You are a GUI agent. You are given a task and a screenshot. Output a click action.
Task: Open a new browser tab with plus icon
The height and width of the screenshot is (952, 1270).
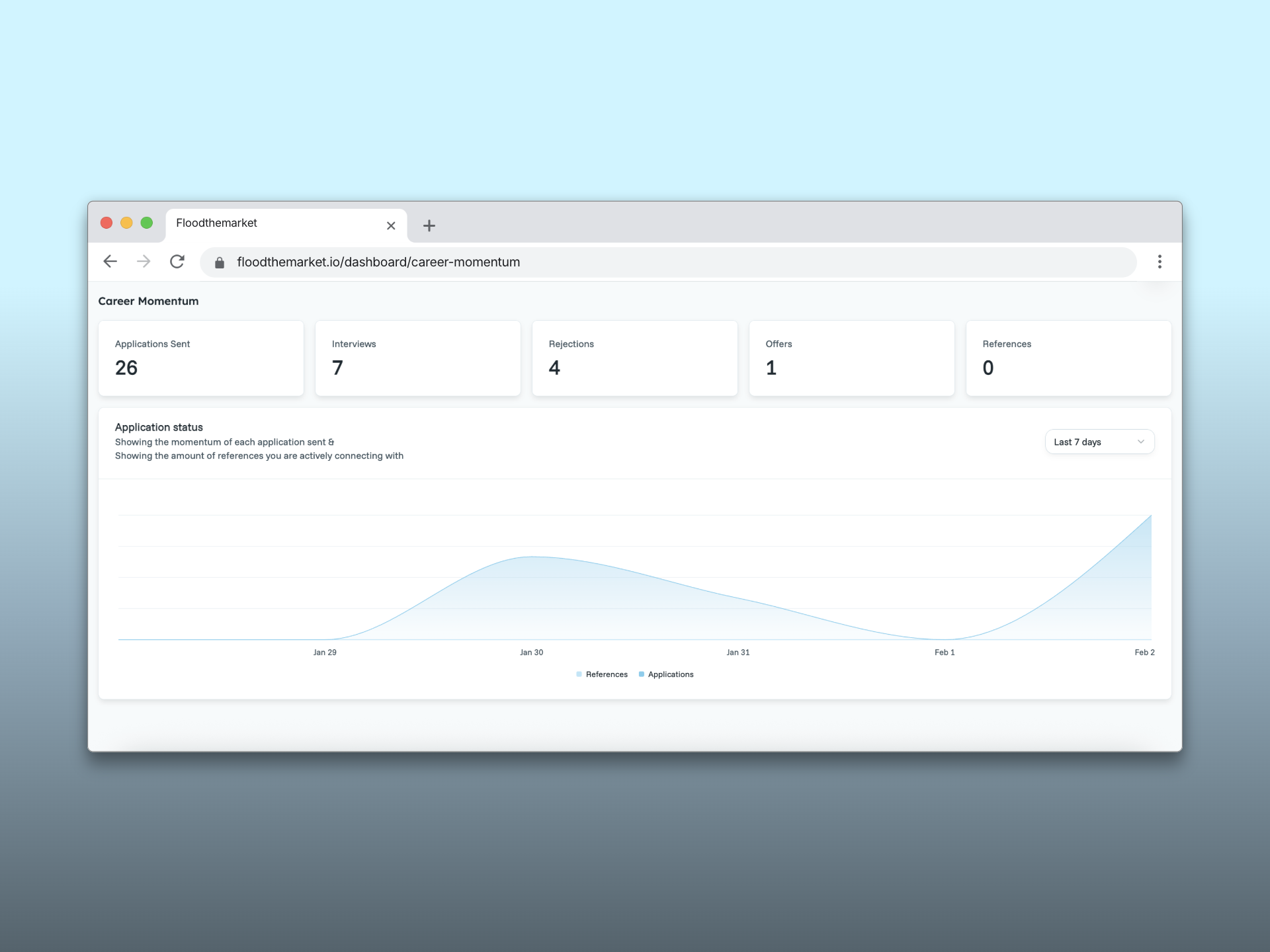click(x=429, y=225)
